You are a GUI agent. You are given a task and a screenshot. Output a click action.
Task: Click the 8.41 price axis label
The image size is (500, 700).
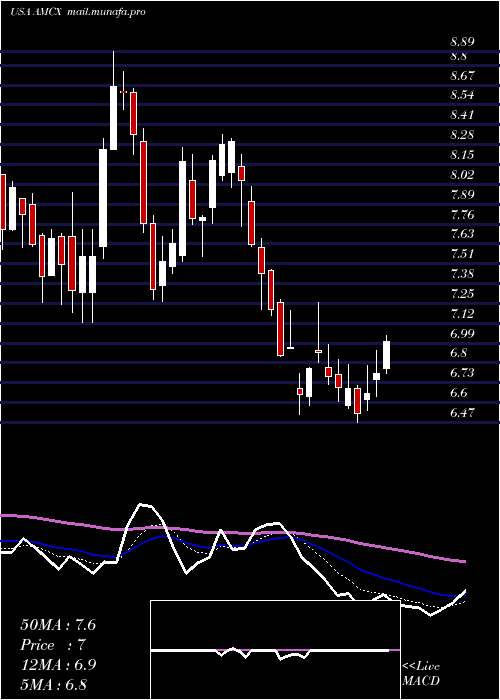[462, 115]
